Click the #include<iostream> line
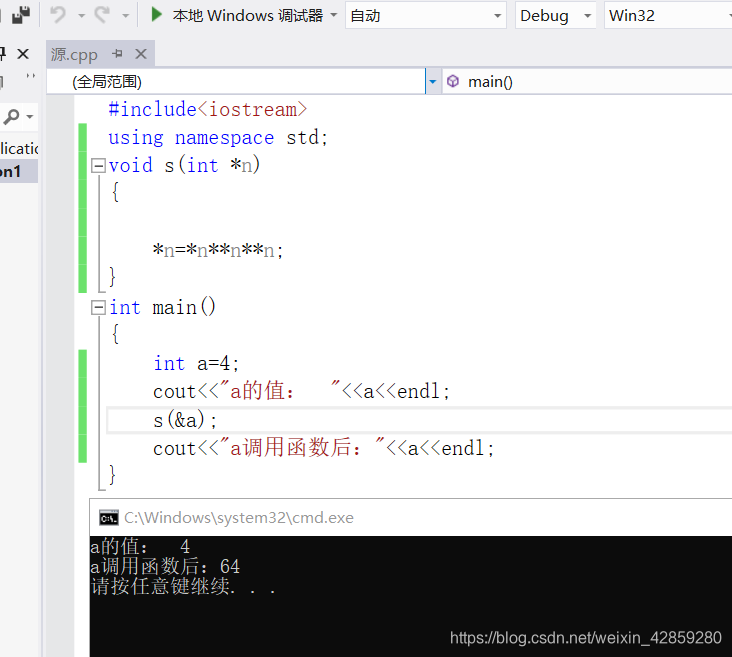Image resolution: width=732 pixels, height=657 pixels. [x=208, y=109]
